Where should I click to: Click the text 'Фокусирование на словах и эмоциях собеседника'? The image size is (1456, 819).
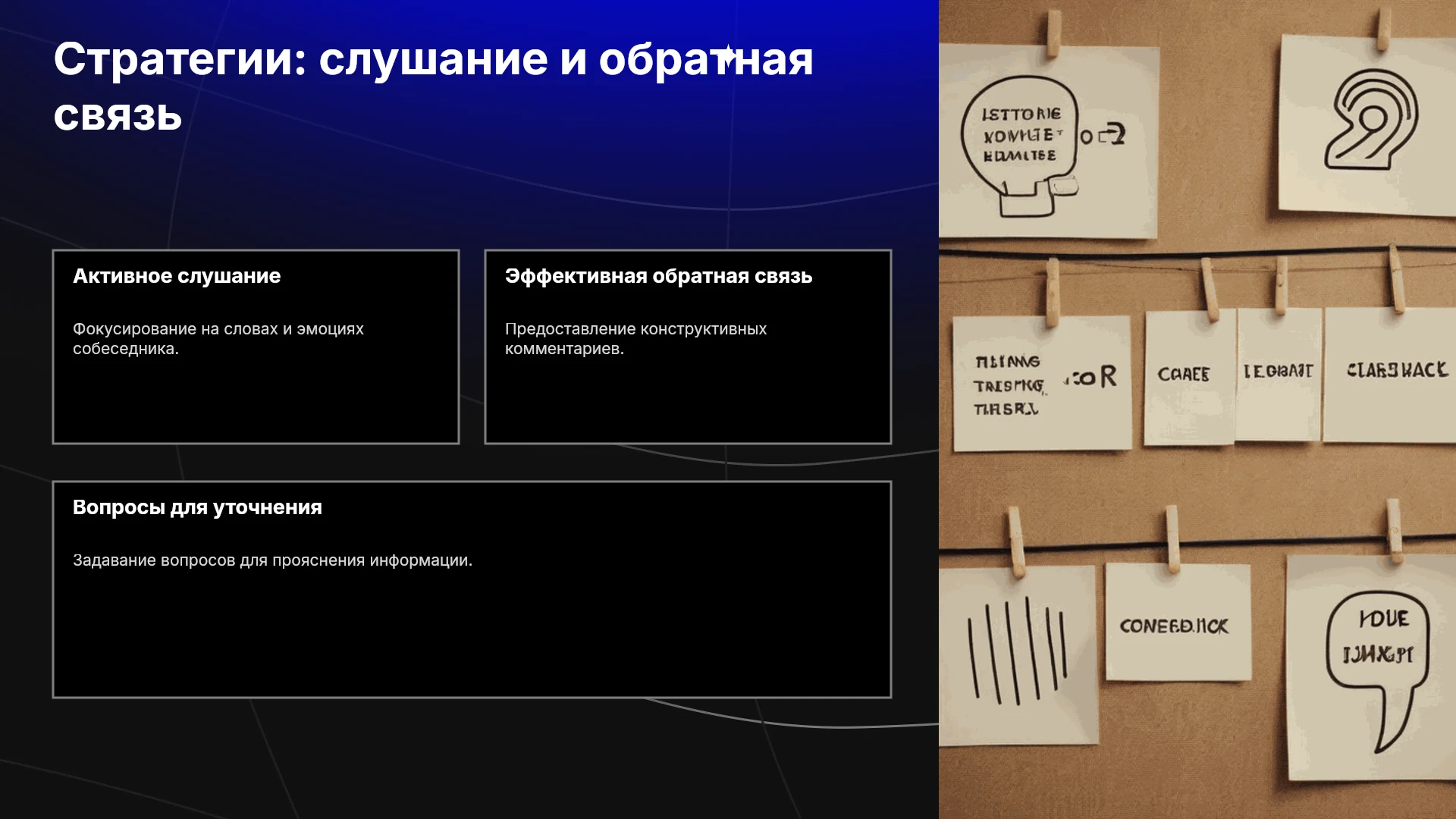point(218,339)
